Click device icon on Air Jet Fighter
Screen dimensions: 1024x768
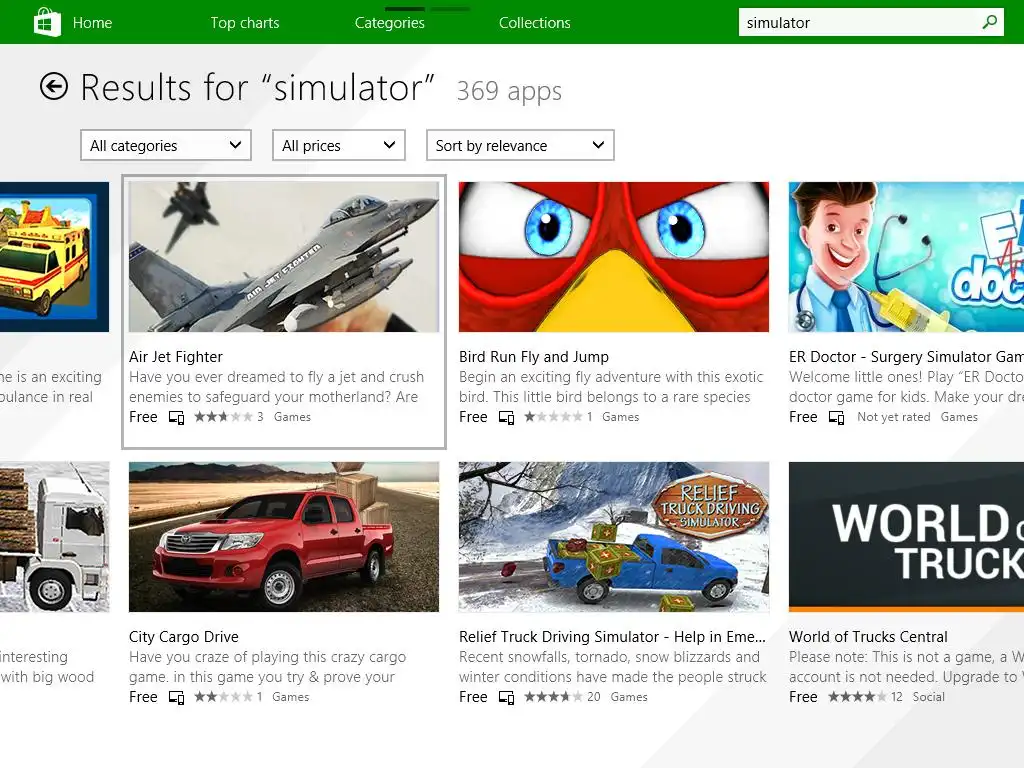click(x=176, y=417)
